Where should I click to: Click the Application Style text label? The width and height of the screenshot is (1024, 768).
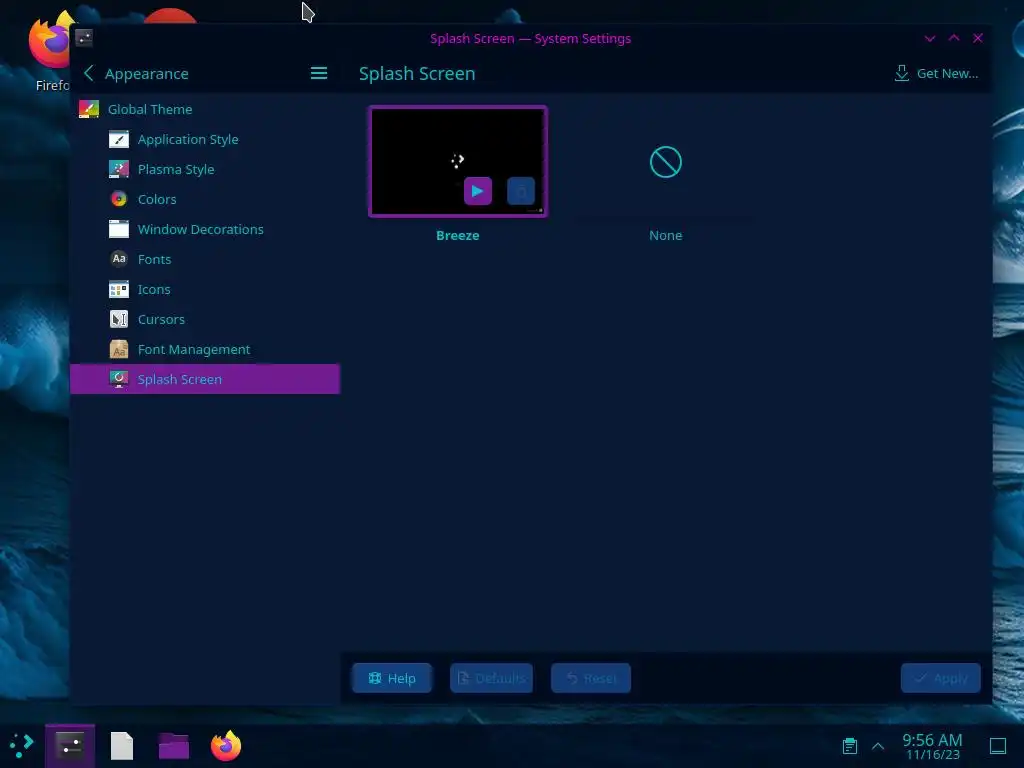pos(188,139)
